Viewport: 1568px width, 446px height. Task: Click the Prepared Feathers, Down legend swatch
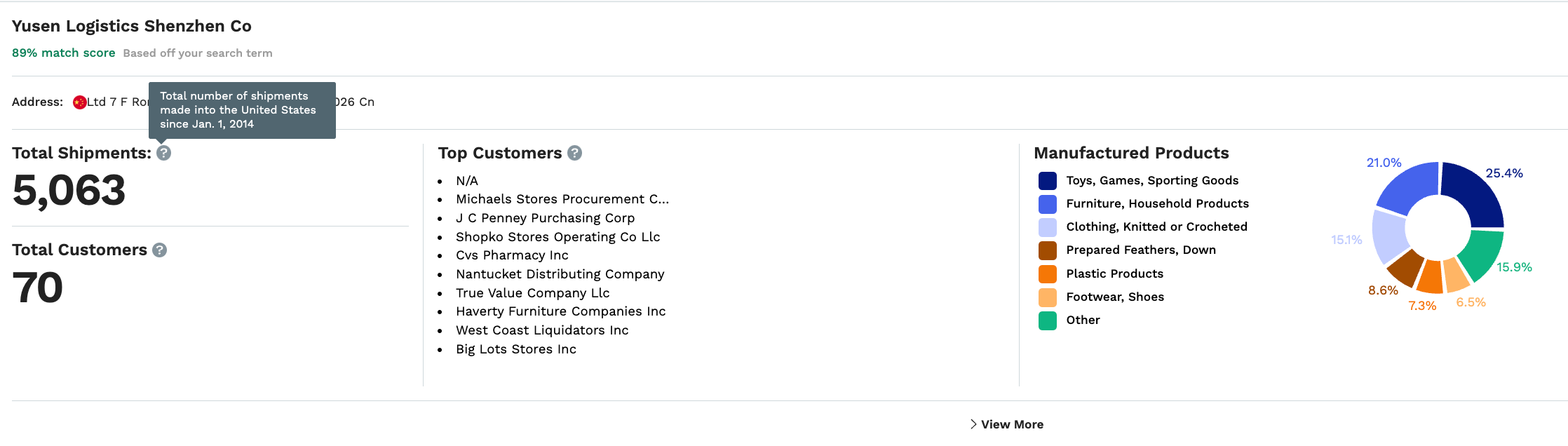[1048, 250]
